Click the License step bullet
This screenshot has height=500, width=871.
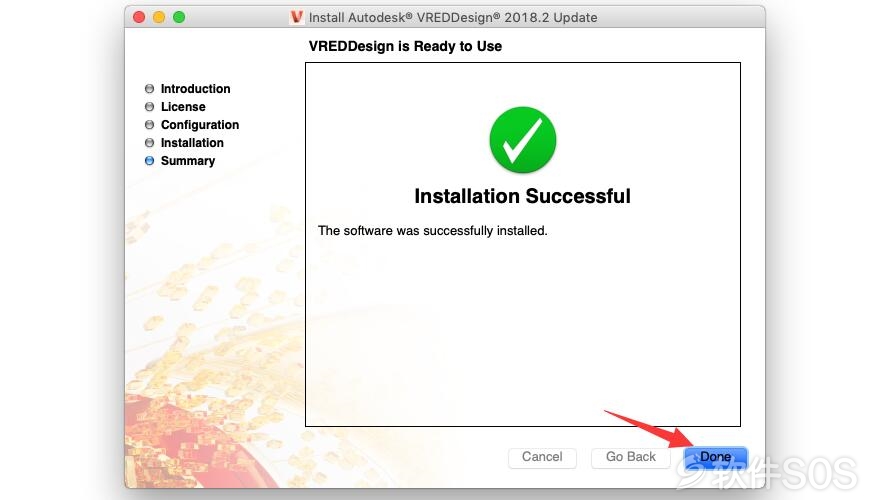pos(149,107)
